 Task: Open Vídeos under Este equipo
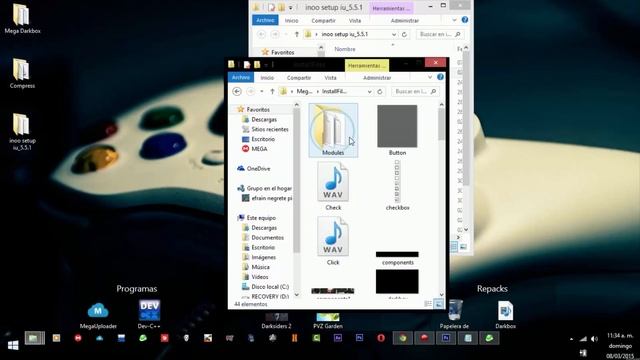259,277
